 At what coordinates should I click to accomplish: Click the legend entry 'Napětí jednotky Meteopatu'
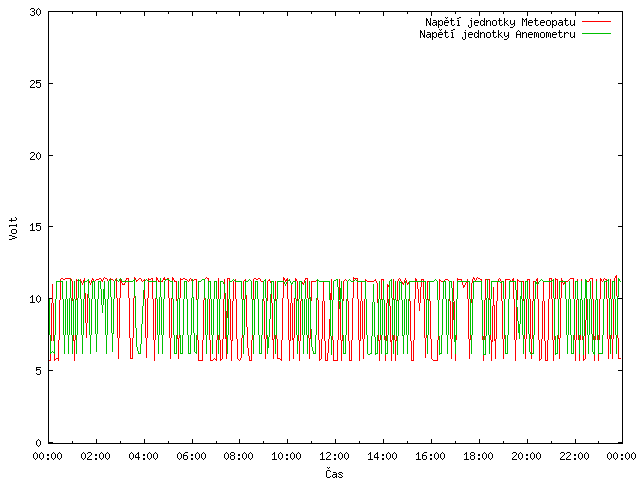500,22
